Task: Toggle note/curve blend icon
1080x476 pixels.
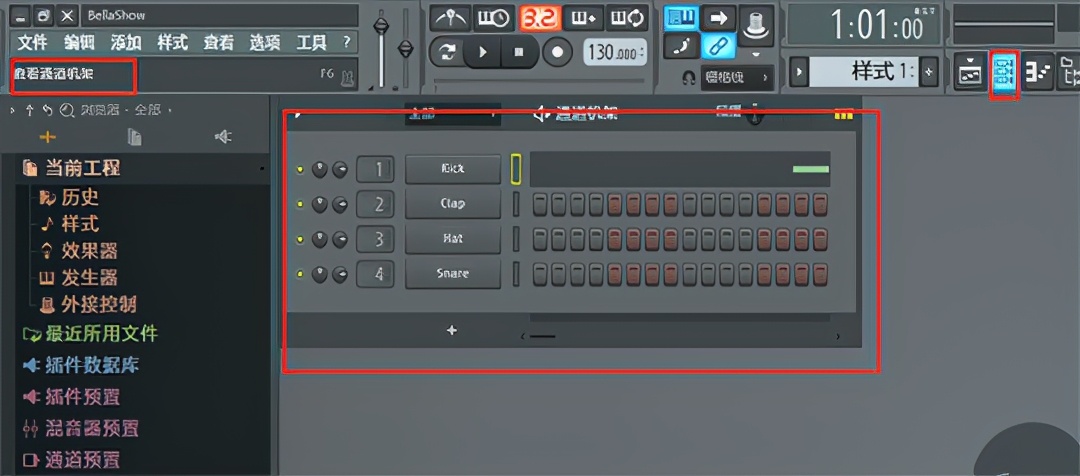Action: click(681, 46)
